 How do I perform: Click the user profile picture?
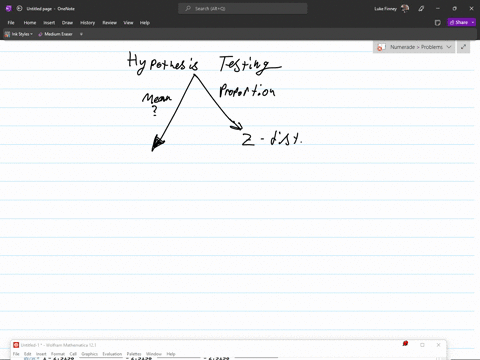coord(405,9)
